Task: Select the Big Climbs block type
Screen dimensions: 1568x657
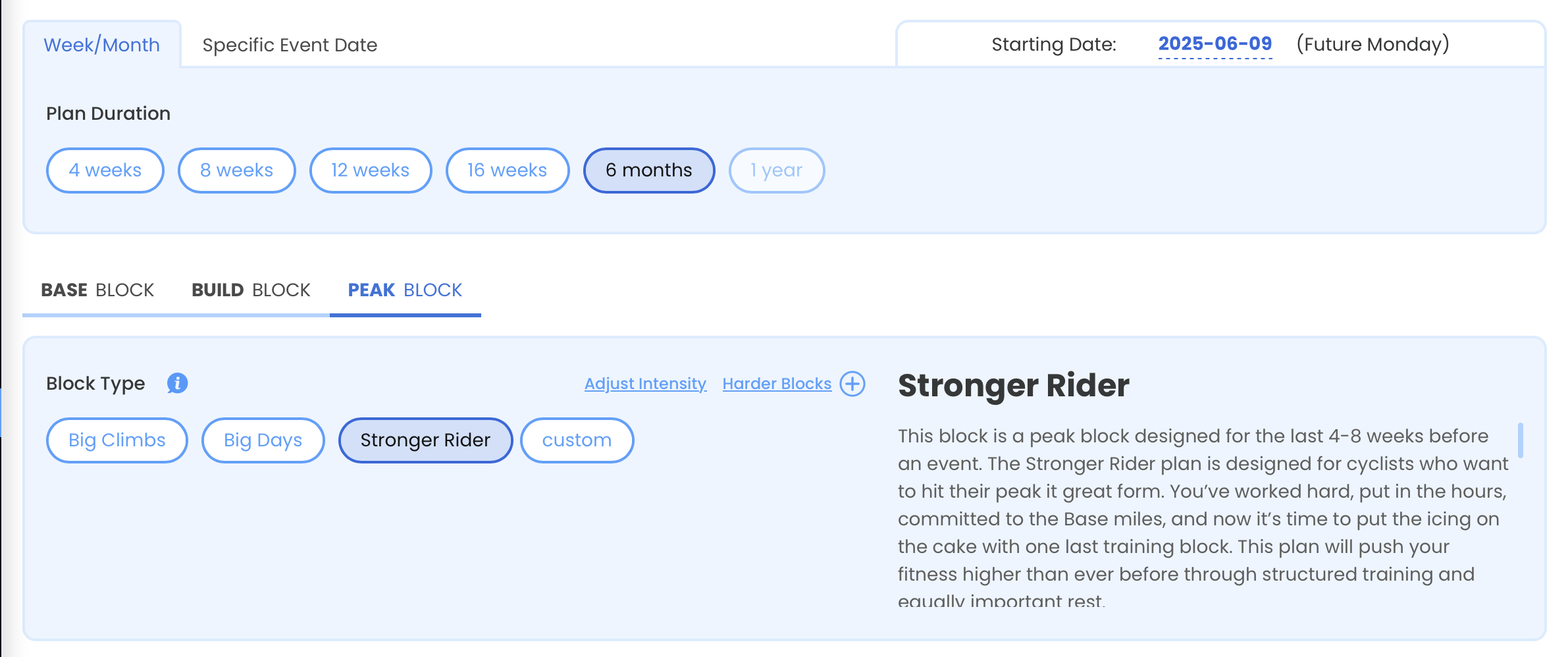Action: click(117, 440)
